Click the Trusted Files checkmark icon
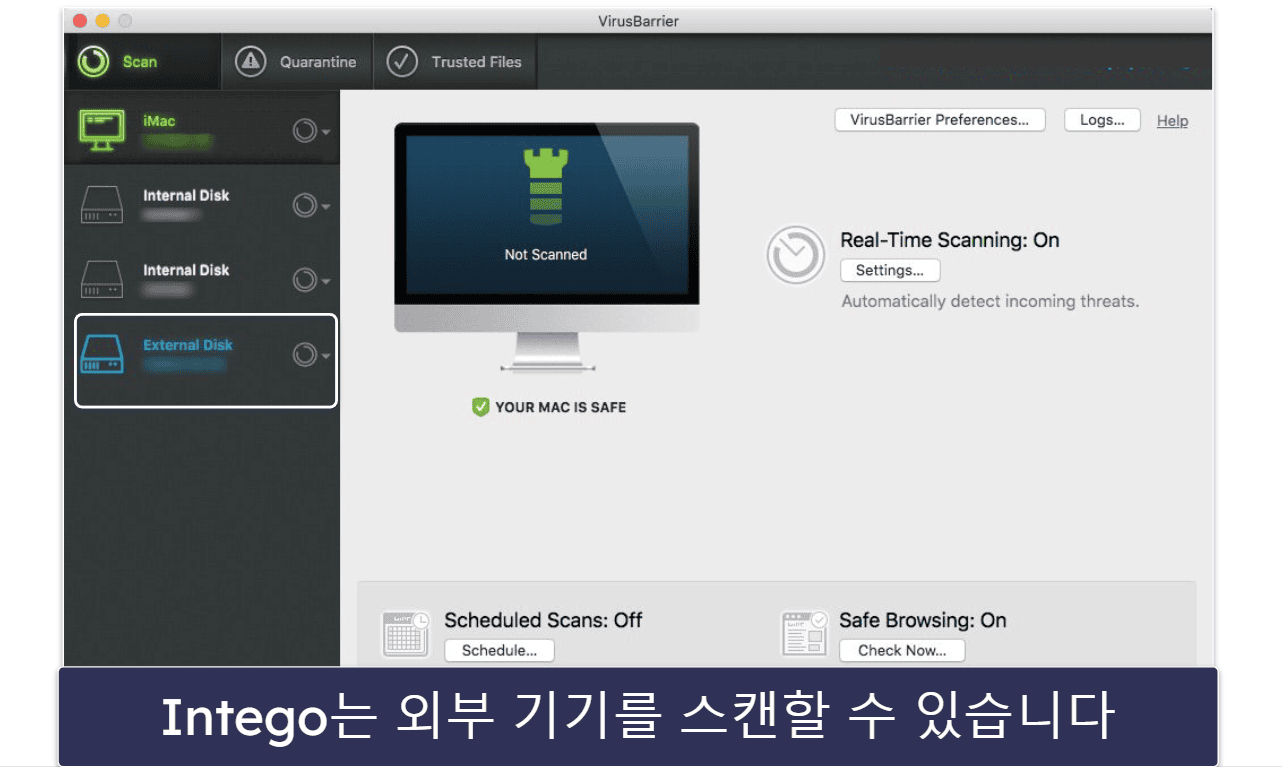The height and width of the screenshot is (767, 1282). [402, 62]
